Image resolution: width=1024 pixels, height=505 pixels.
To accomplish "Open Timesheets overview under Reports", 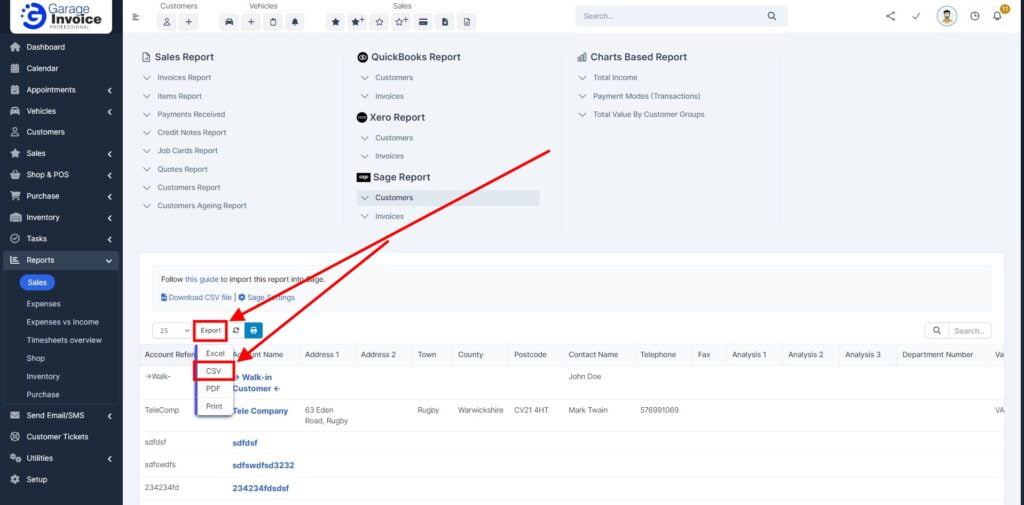I will (64, 340).
